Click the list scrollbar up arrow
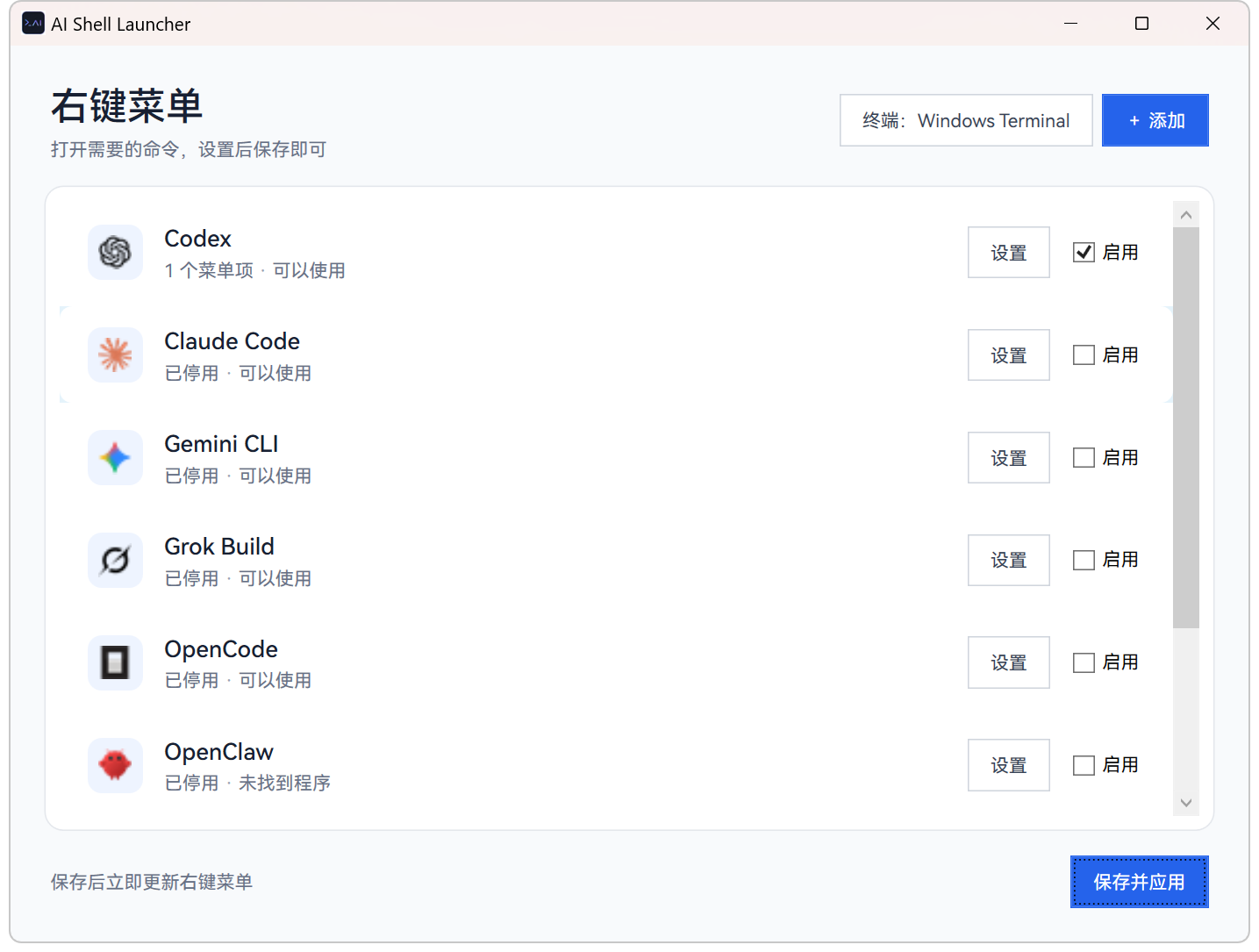Screen dimensions: 1259x952 tap(1186, 215)
